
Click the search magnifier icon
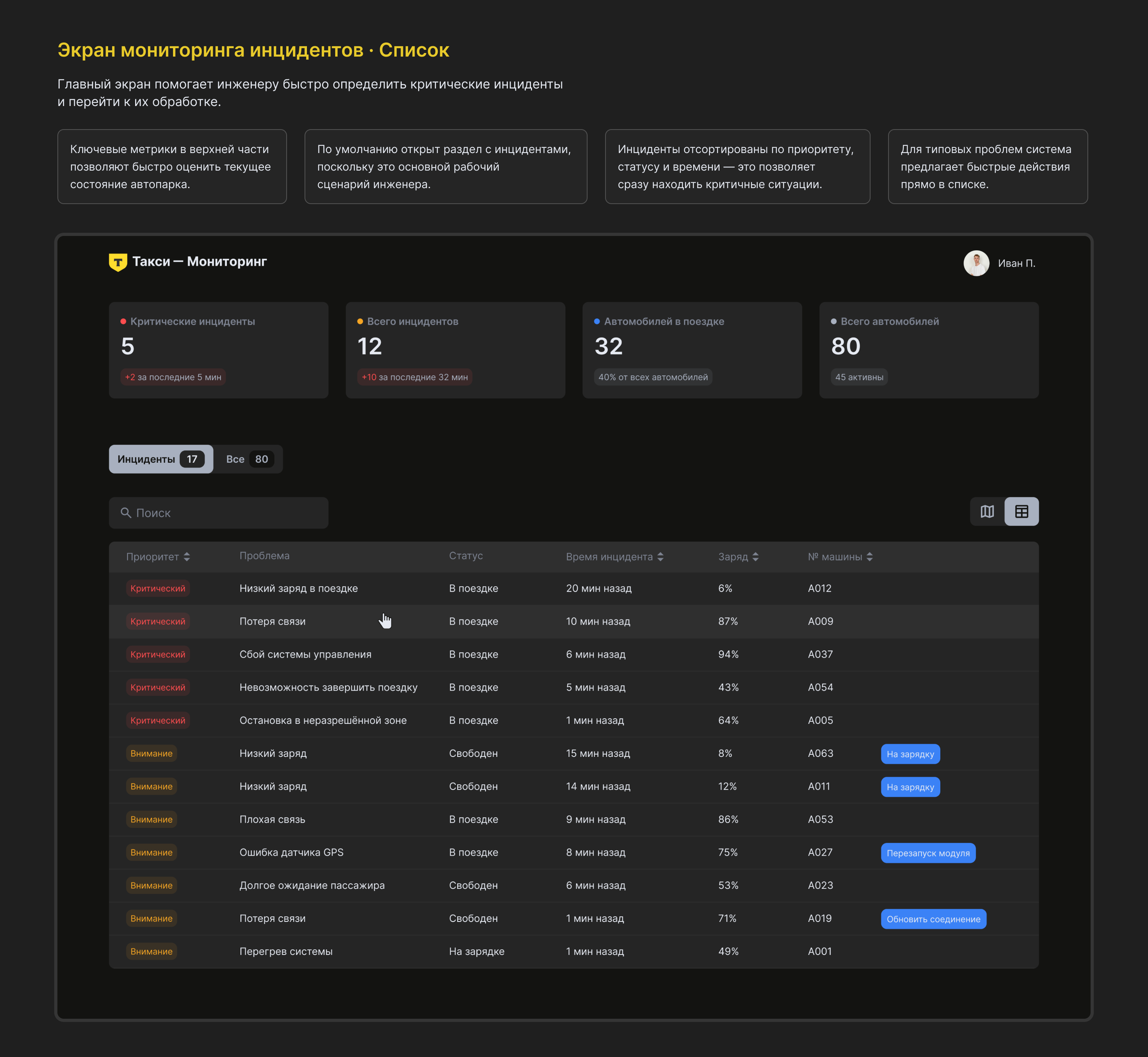(126, 513)
